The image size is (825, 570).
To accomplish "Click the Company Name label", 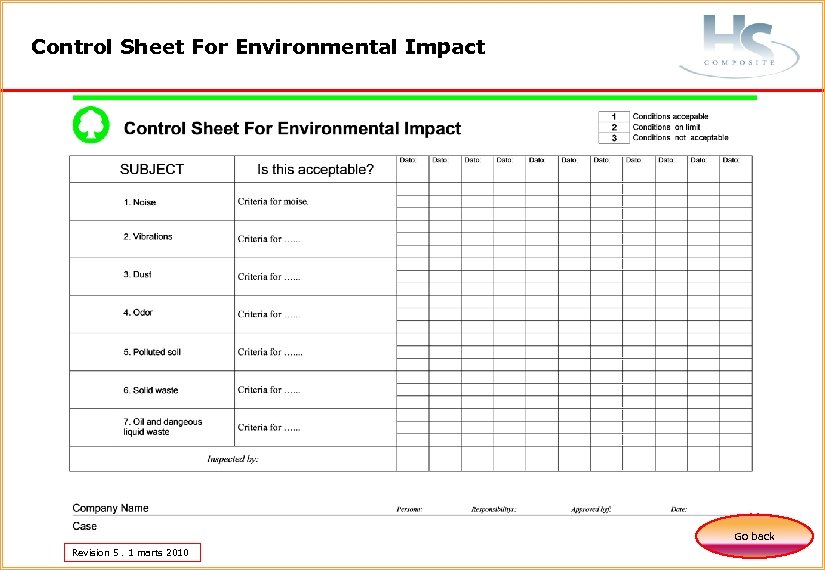I will (x=110, y=508).
